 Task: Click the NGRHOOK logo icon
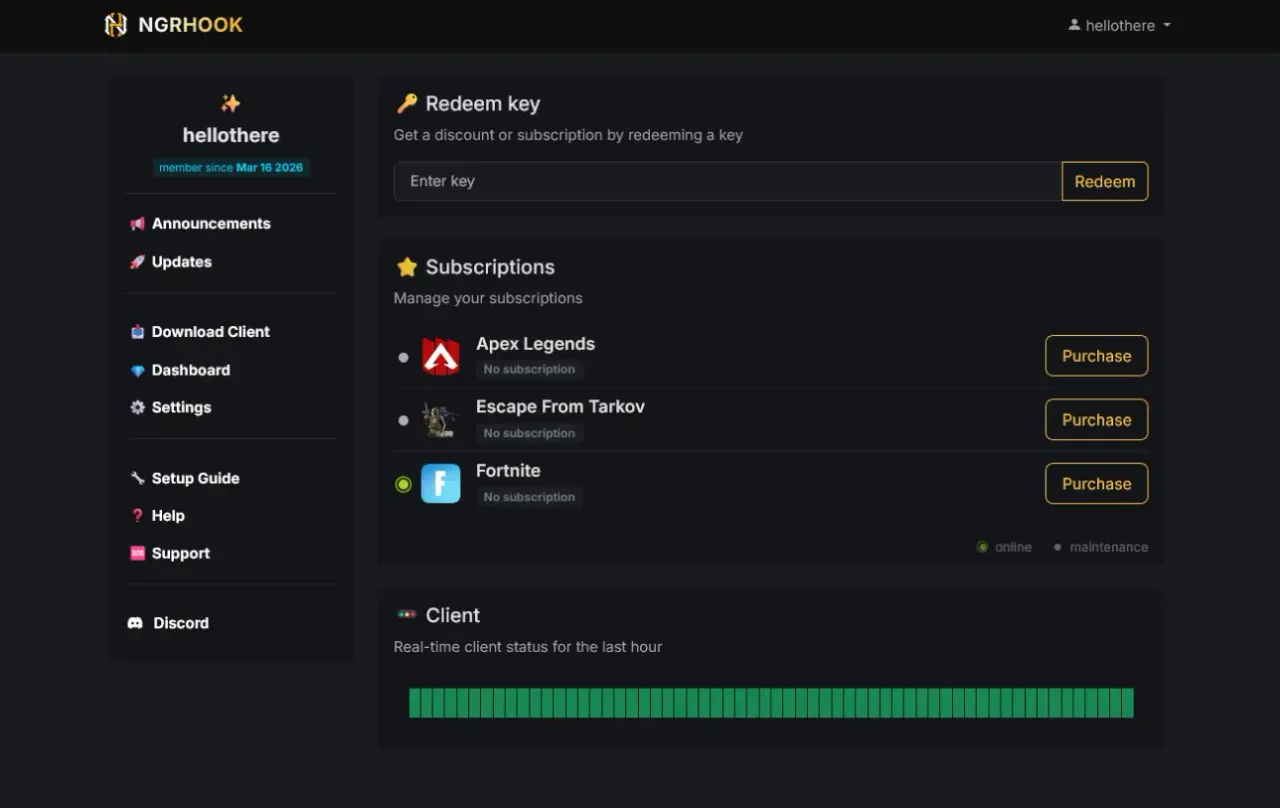pos(116,25)
